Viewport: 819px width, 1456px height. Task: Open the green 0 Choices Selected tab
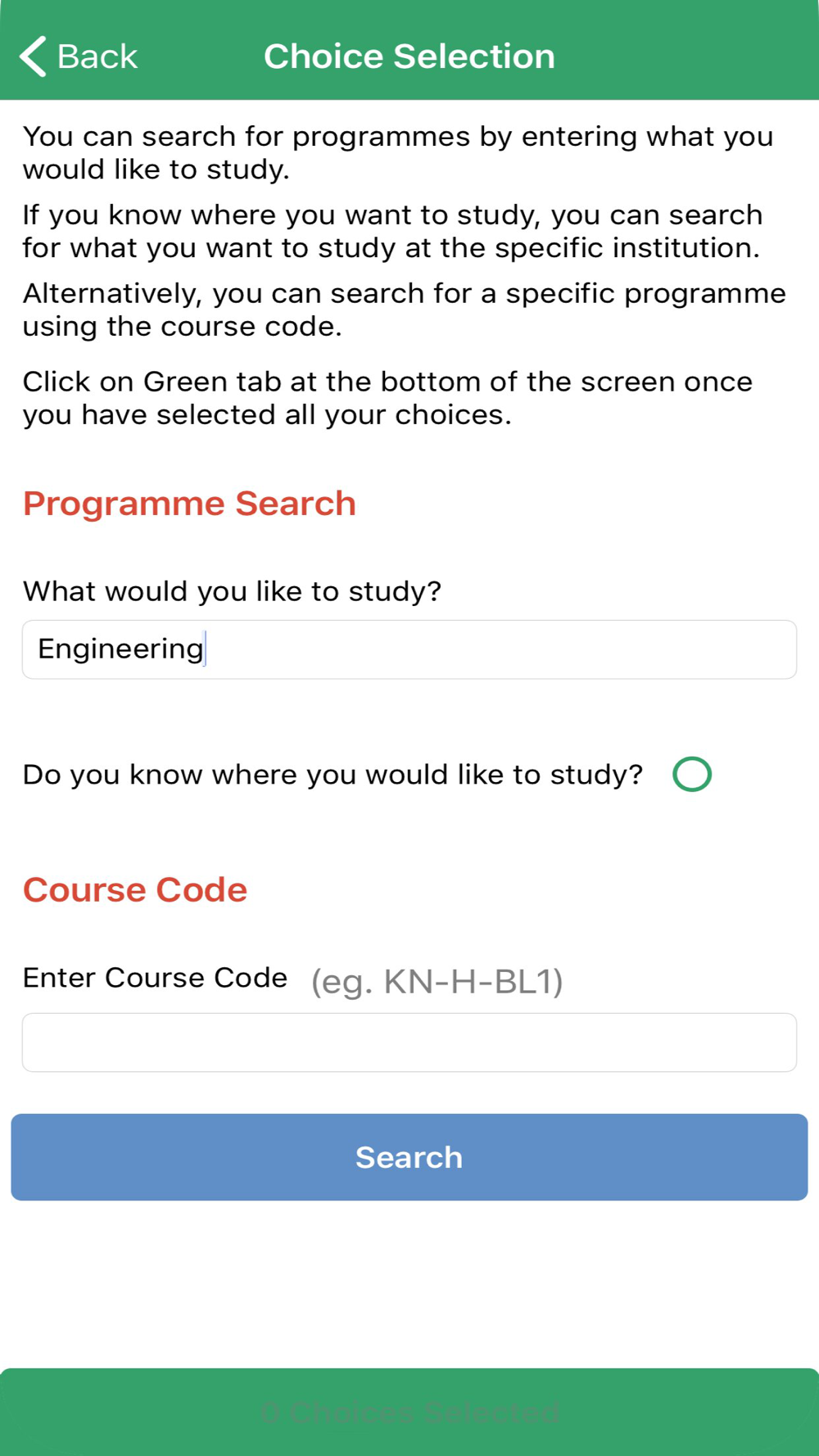click(409, 1412)
